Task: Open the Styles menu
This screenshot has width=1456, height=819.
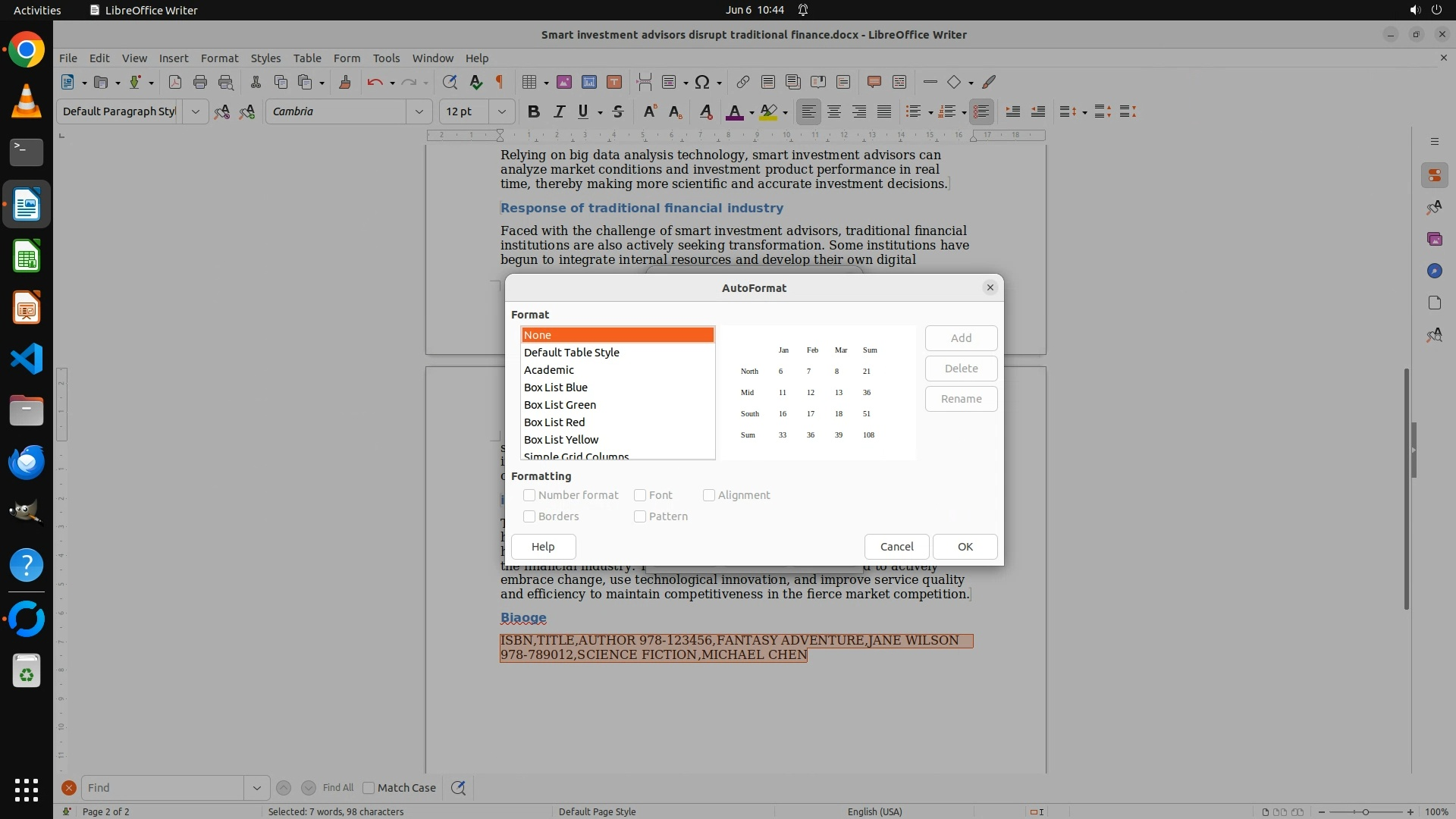Action: 265,58
